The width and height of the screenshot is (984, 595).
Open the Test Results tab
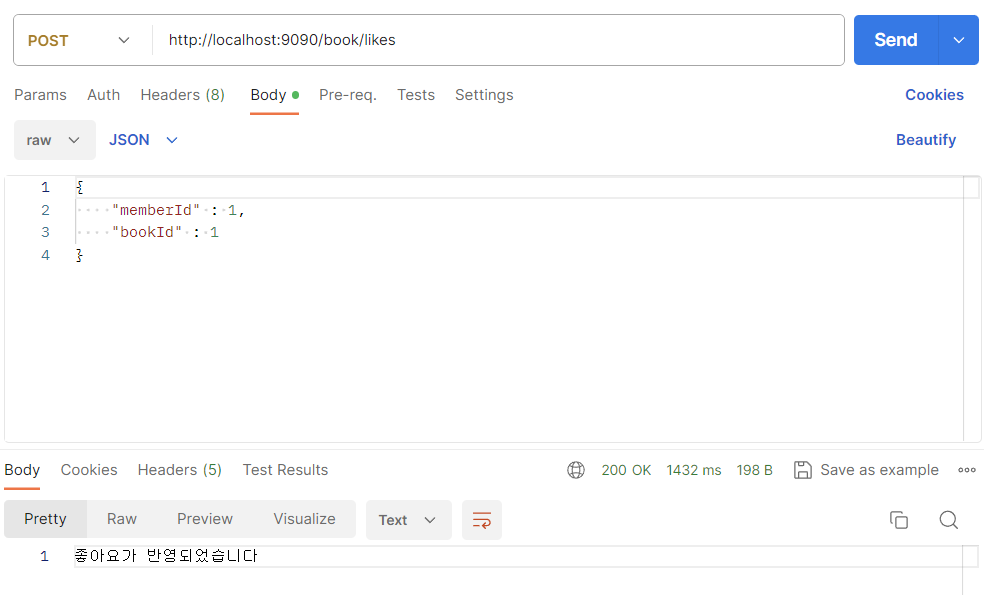pos(286,470)
